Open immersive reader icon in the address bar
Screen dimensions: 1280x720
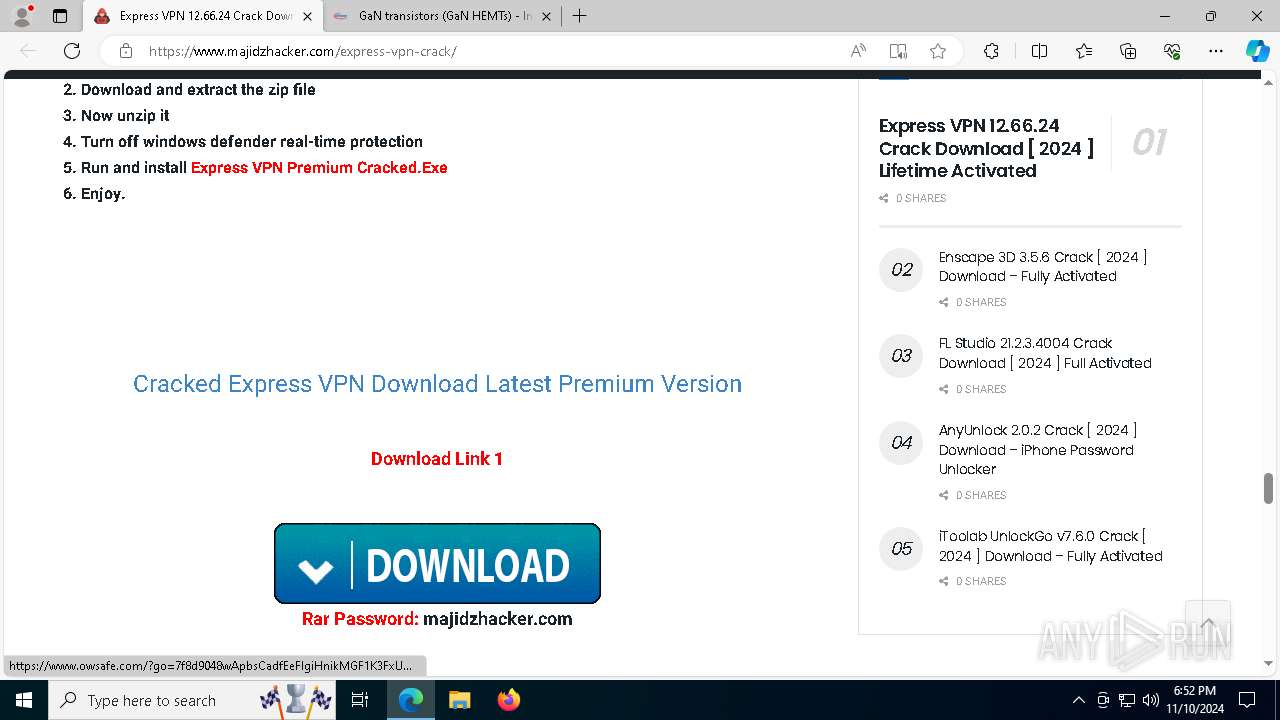(898, 51)
